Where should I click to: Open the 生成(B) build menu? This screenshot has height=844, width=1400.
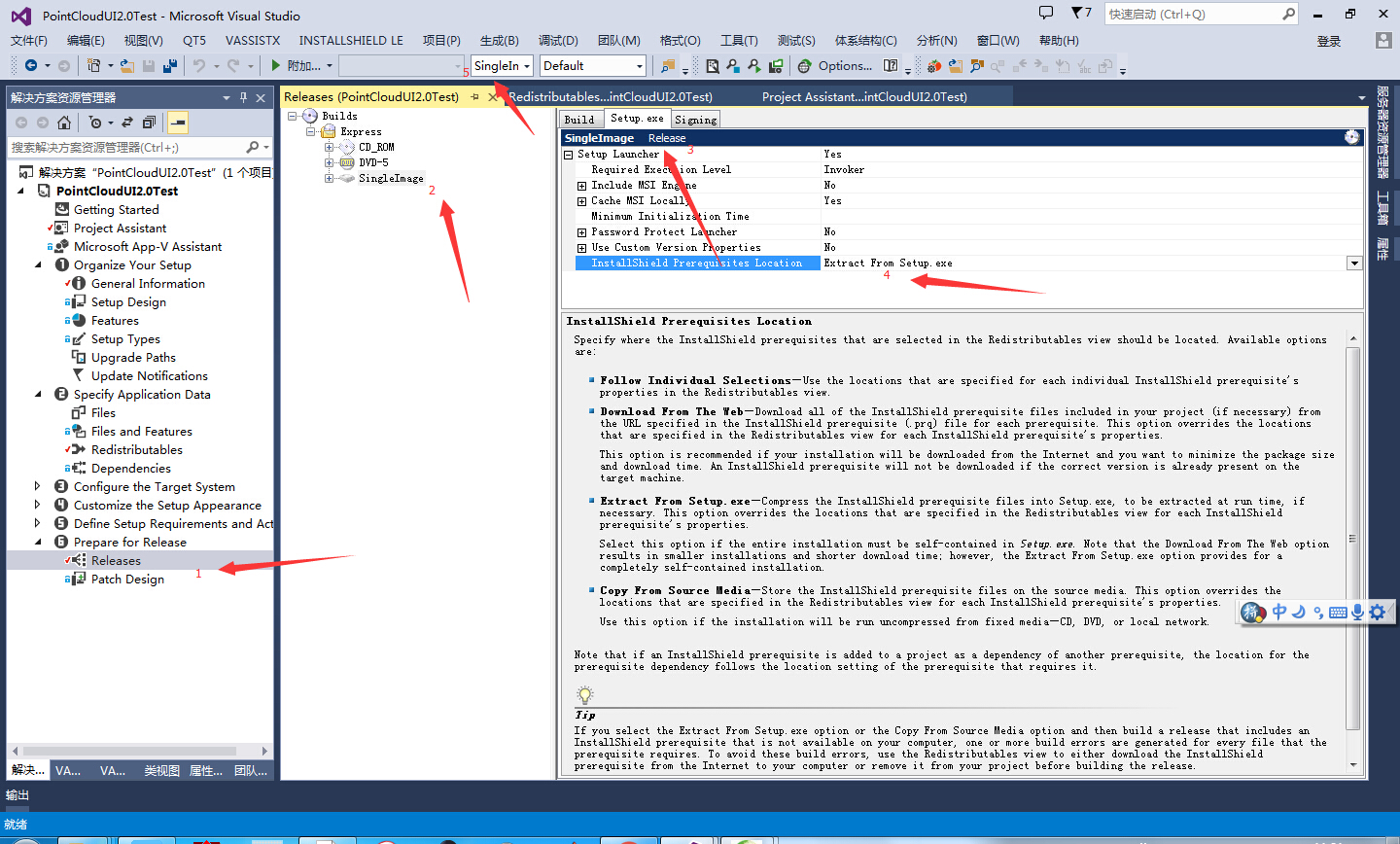(x=500, y=40)
